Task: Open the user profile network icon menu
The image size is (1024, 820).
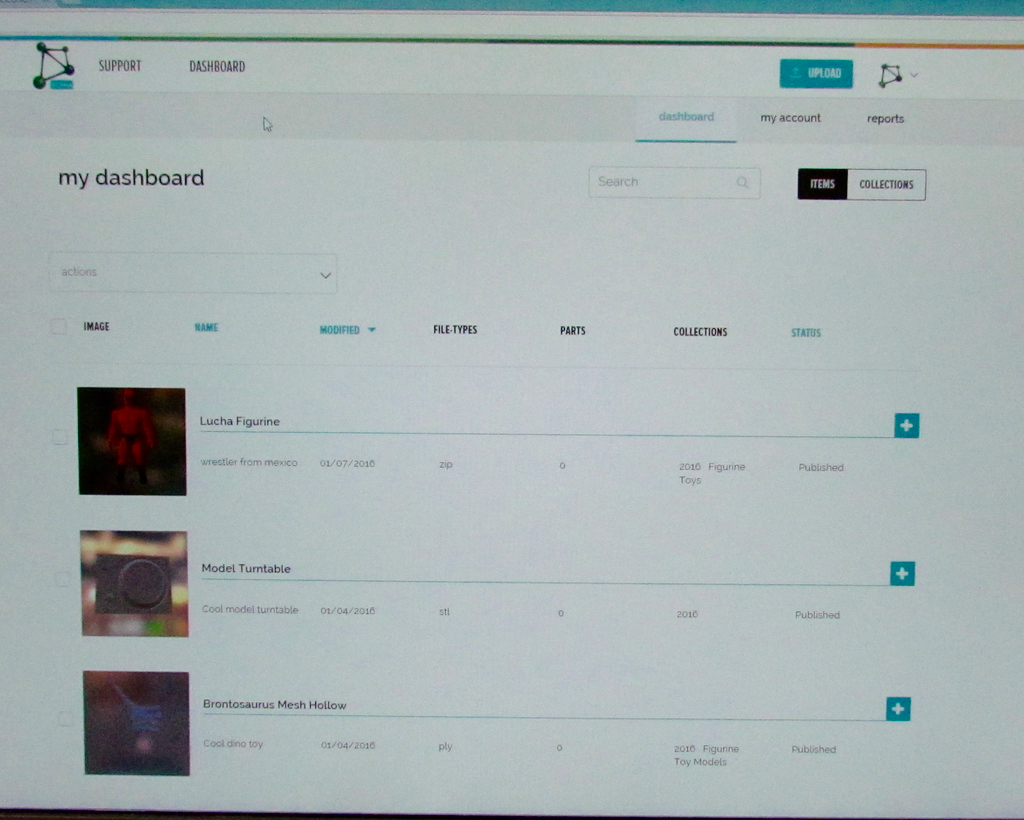Action: (x=889, y=75)
